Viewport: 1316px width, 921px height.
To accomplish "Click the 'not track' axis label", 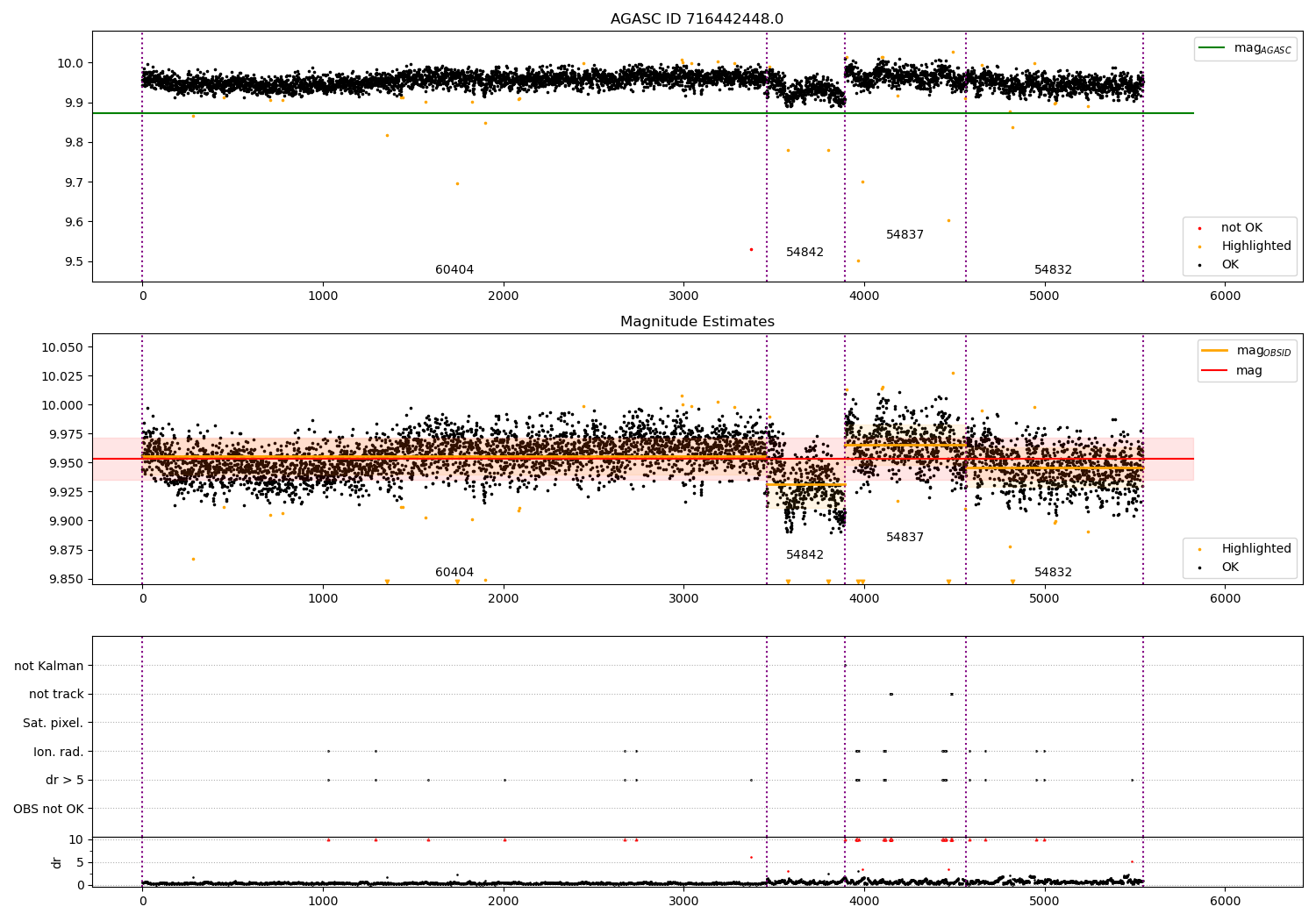I will [56, 695].
